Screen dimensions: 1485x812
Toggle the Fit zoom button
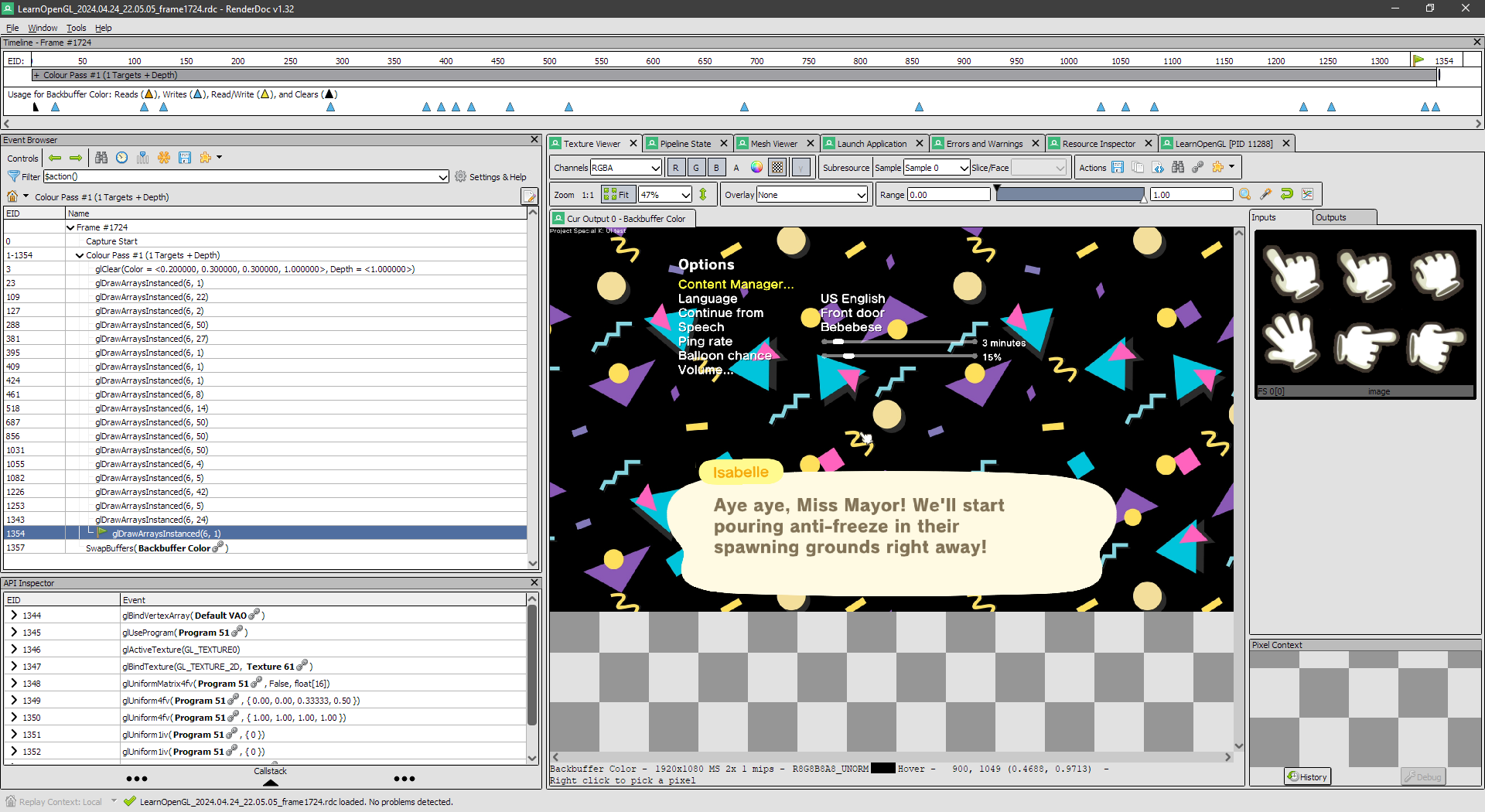point(617,194)
